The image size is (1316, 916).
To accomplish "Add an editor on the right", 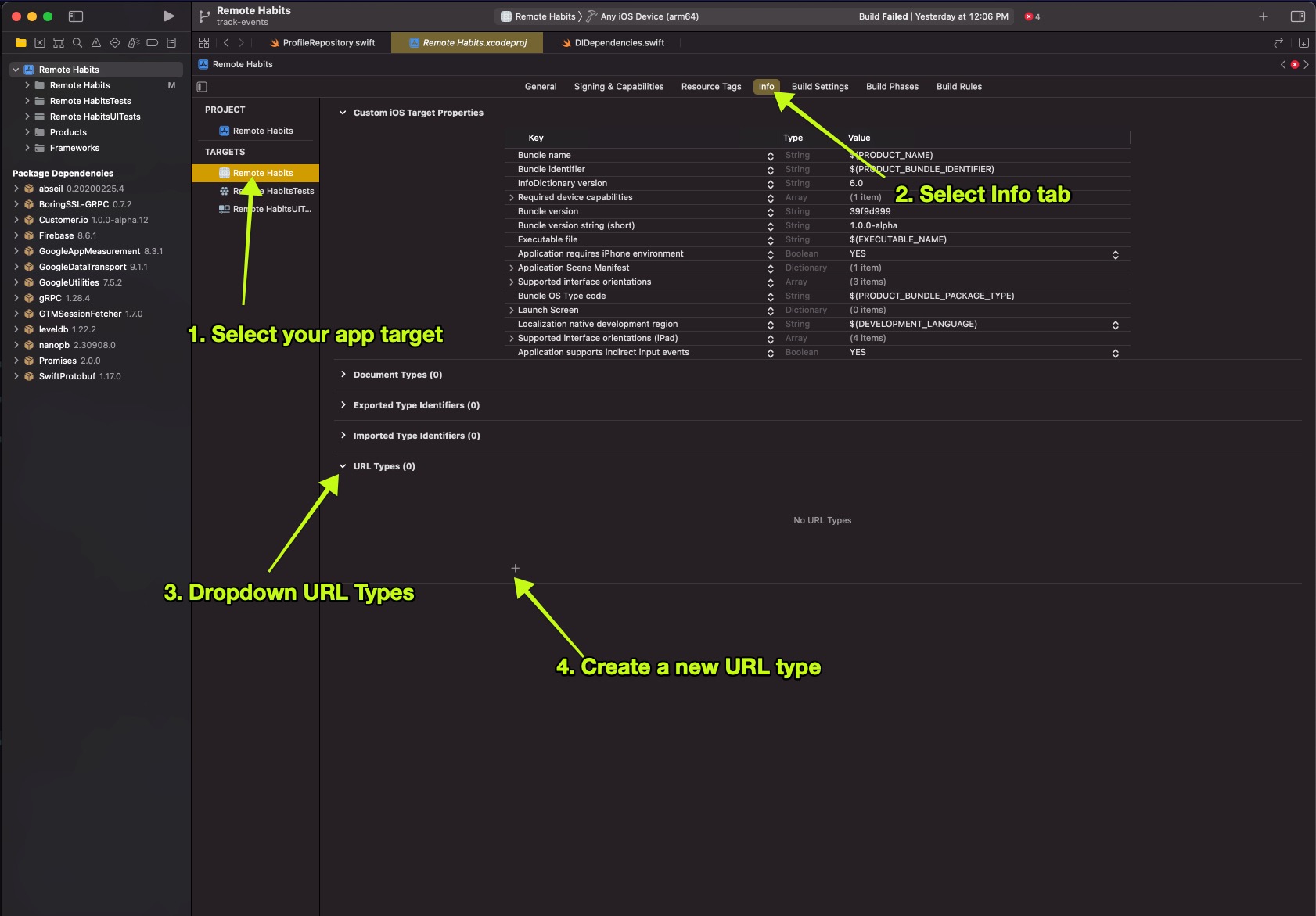I will pyautogui.click(x=1303, y=43).
